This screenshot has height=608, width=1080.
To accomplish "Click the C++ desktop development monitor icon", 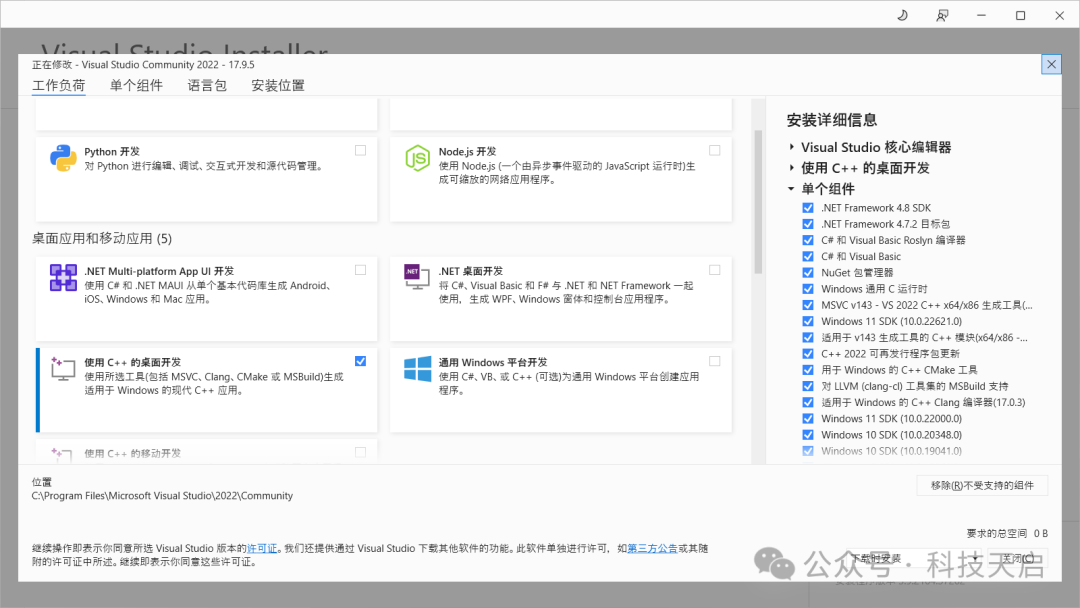I will coord(63,368).
